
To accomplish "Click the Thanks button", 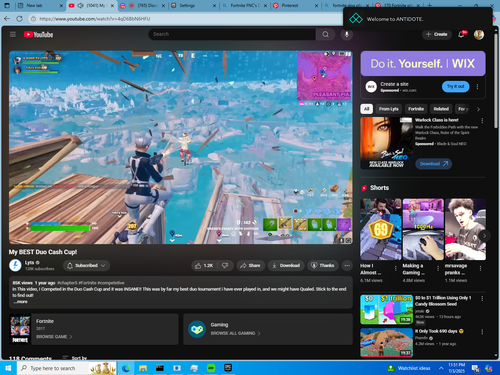I will point(323,266).
